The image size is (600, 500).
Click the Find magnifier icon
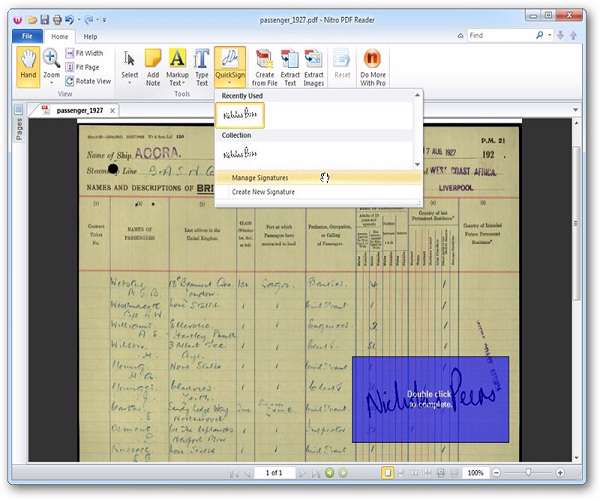pos(540,35)
